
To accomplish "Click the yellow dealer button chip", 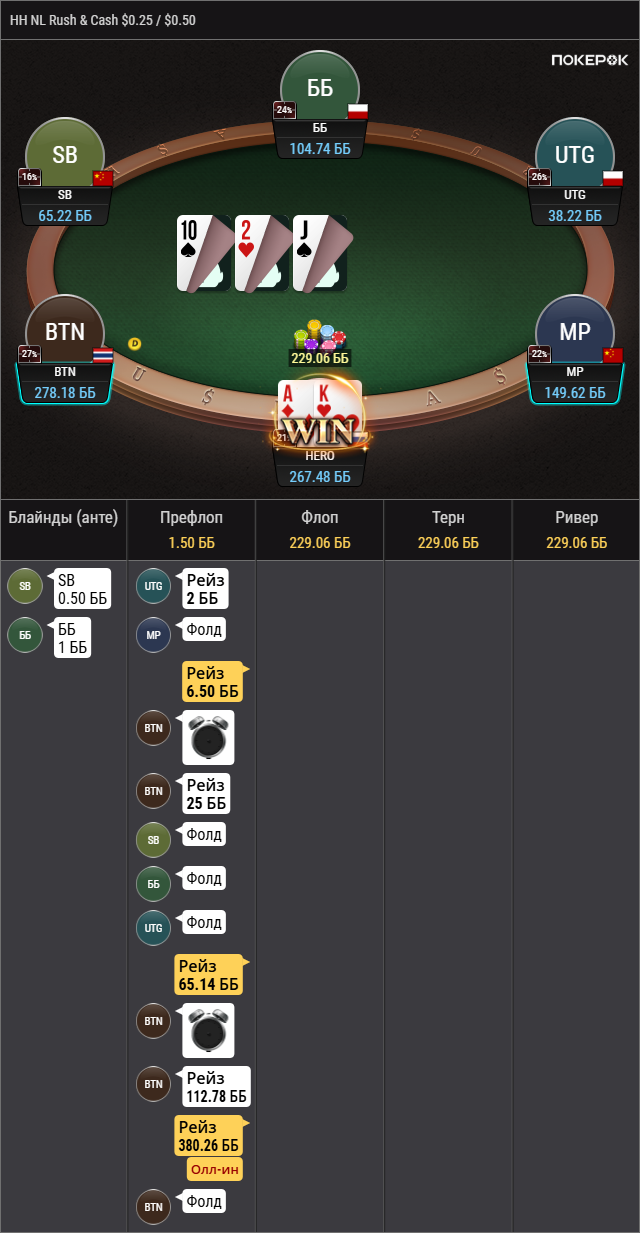I will coord(135,343).
